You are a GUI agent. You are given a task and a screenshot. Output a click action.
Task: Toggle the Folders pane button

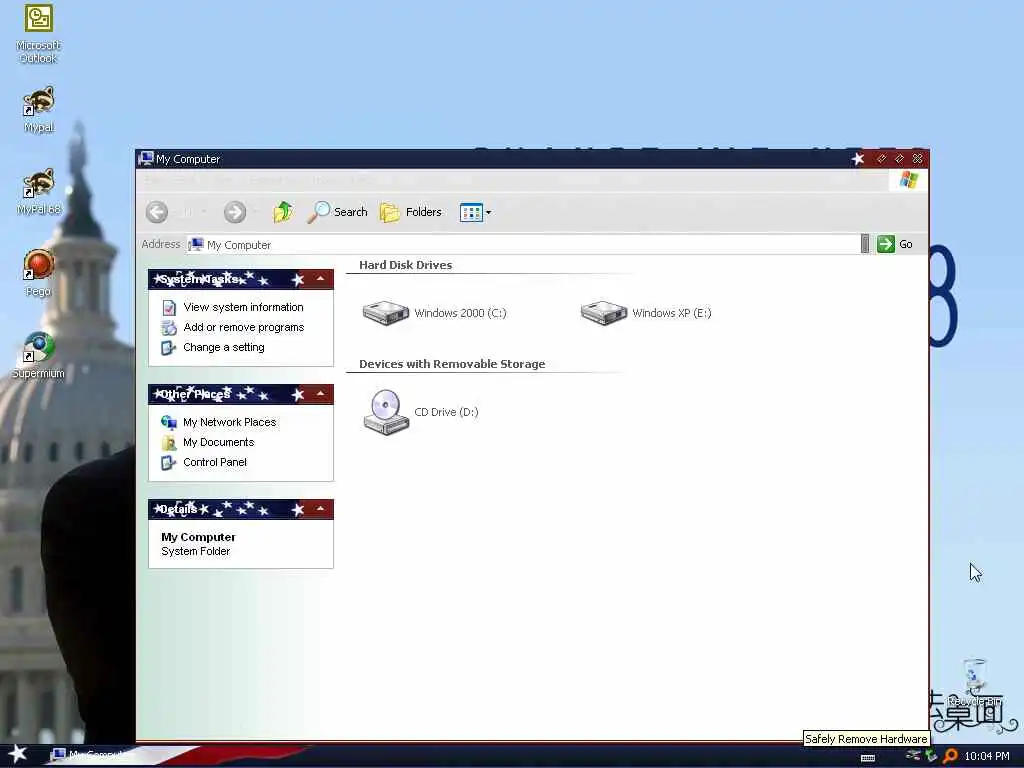(411, 212)
